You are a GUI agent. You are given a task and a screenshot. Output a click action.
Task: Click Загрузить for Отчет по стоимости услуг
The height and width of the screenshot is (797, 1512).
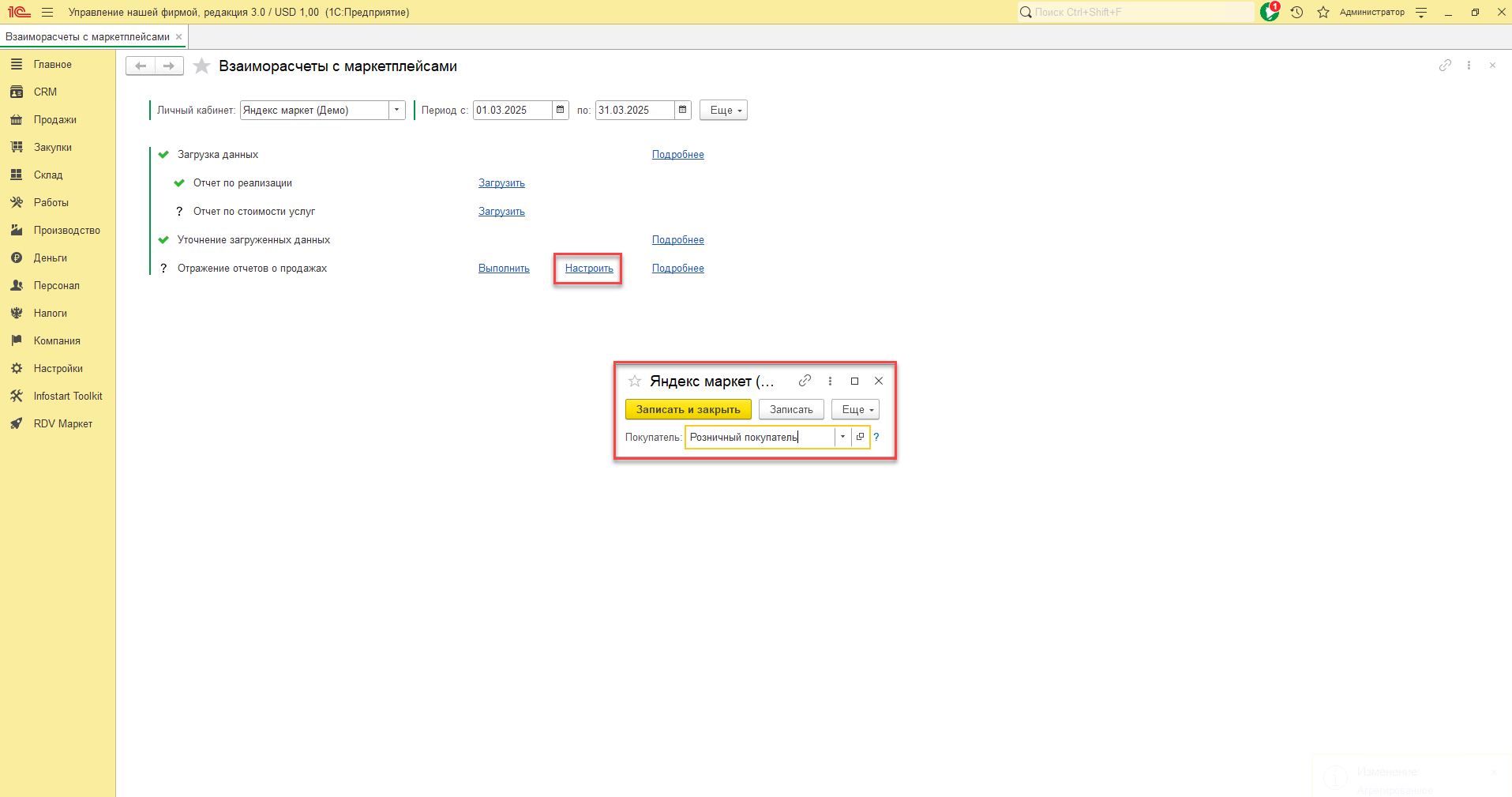click(501, 212)
